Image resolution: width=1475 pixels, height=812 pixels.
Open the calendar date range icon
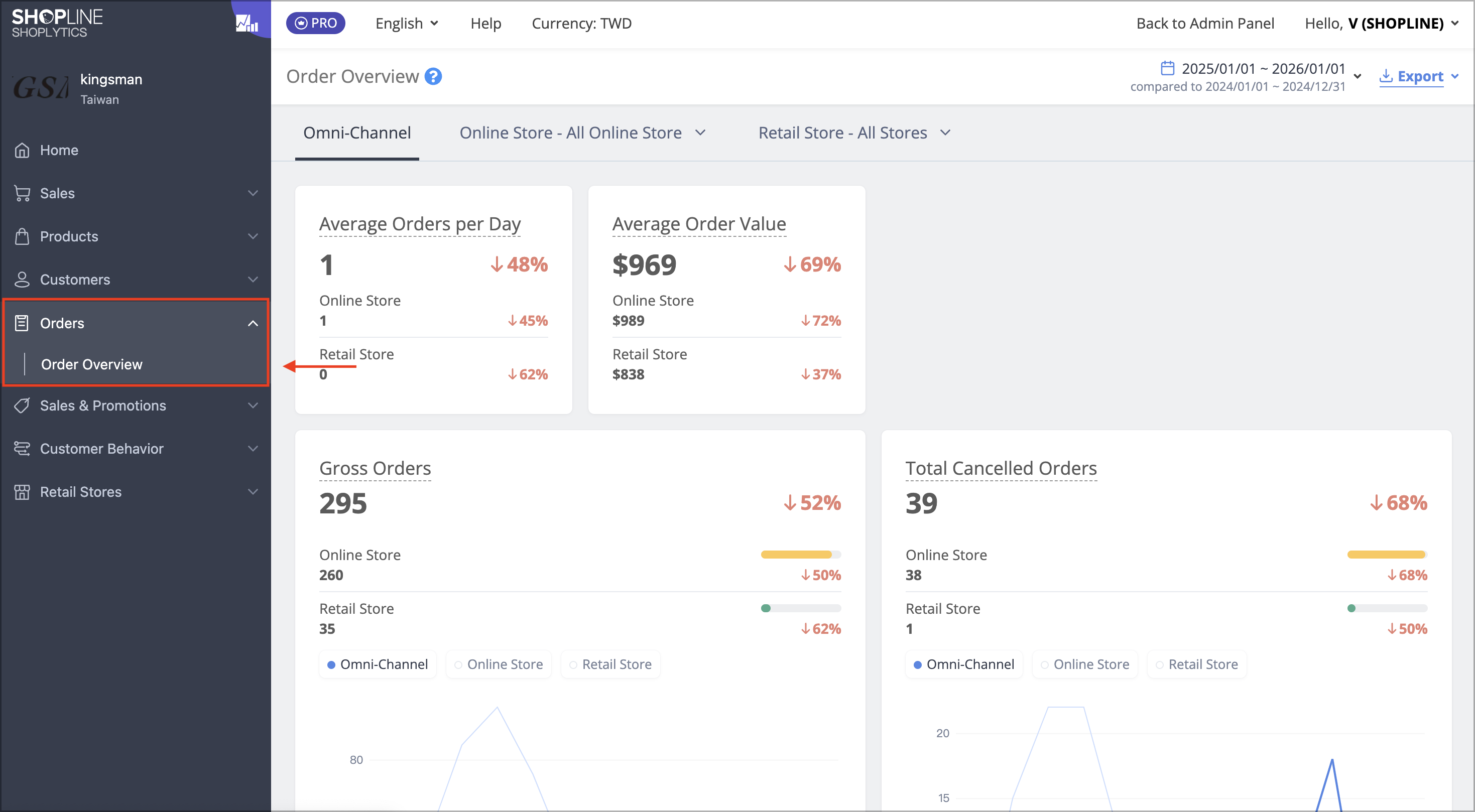1167,68
